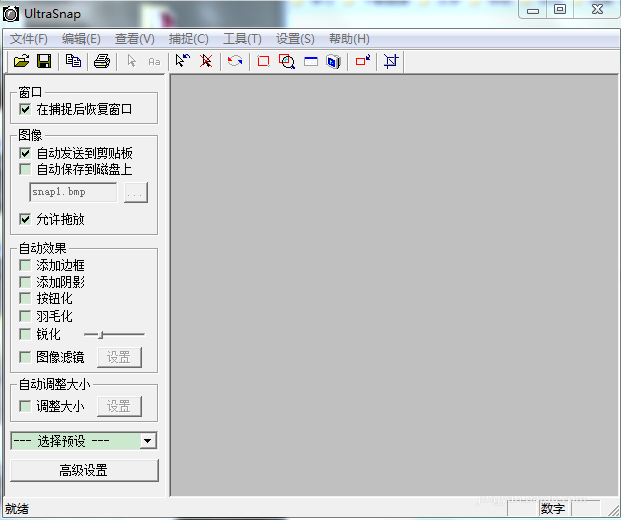Click the browse … button next to snap1.bmp
Screen dimensions: 621x520
coord(136,192)
